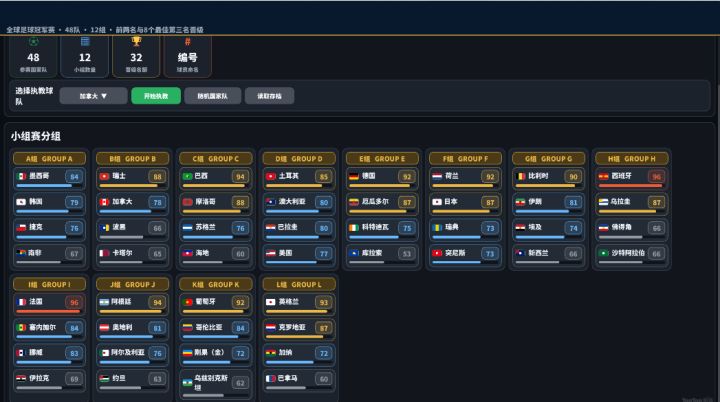Click the 瑞士 flag in Group B
Screen dimensions: 720x402
click(x=105, y=176)
